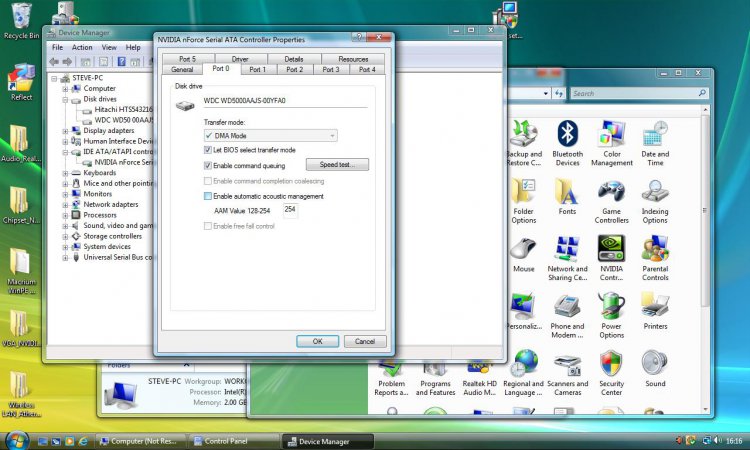Open Fonts in Control Panel
The width and height of the screenshot is (750, 450).
coord(567,196)
